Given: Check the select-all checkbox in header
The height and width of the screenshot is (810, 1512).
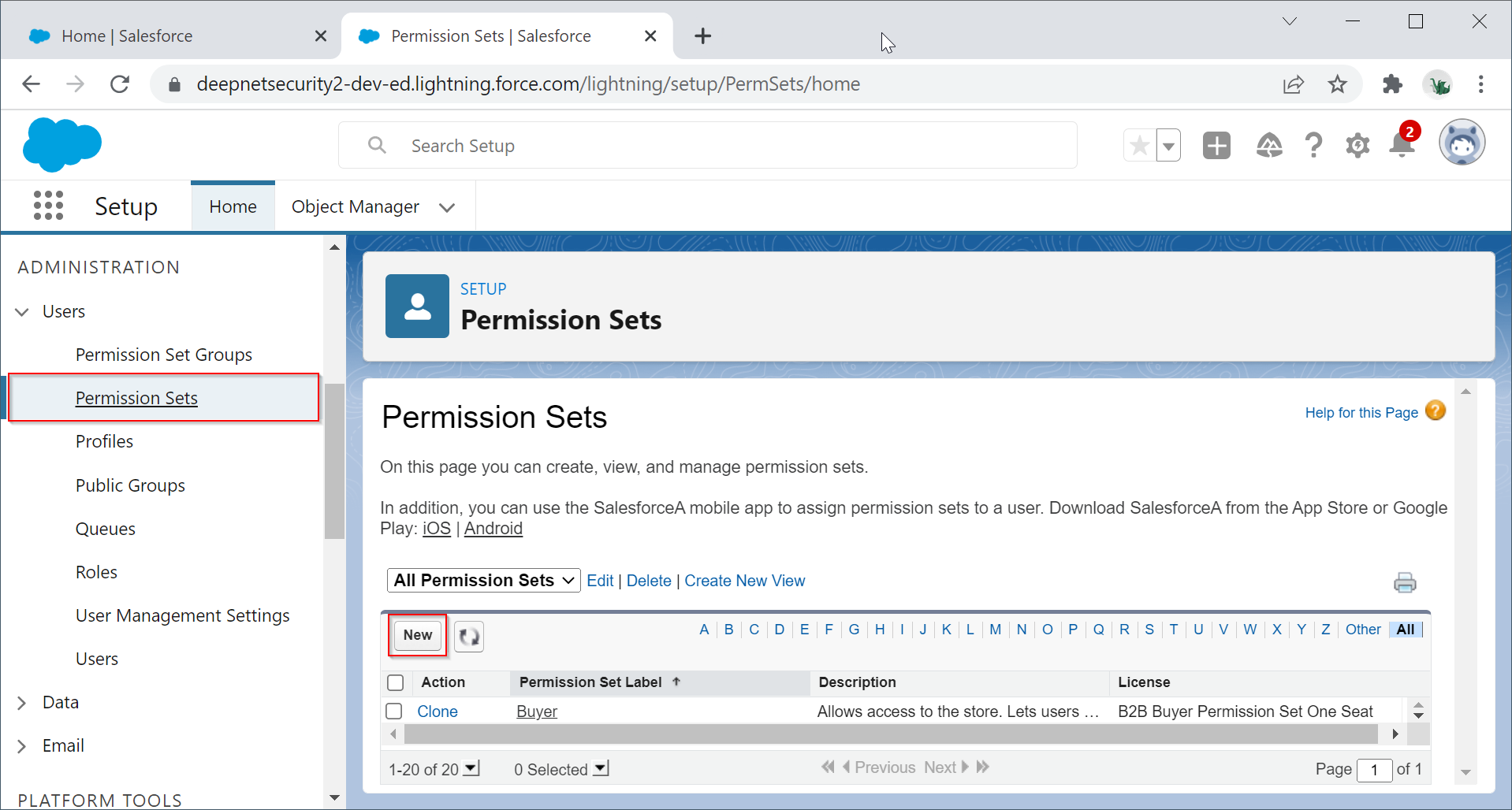Looking at the screenshot, I should coord(396,682).
